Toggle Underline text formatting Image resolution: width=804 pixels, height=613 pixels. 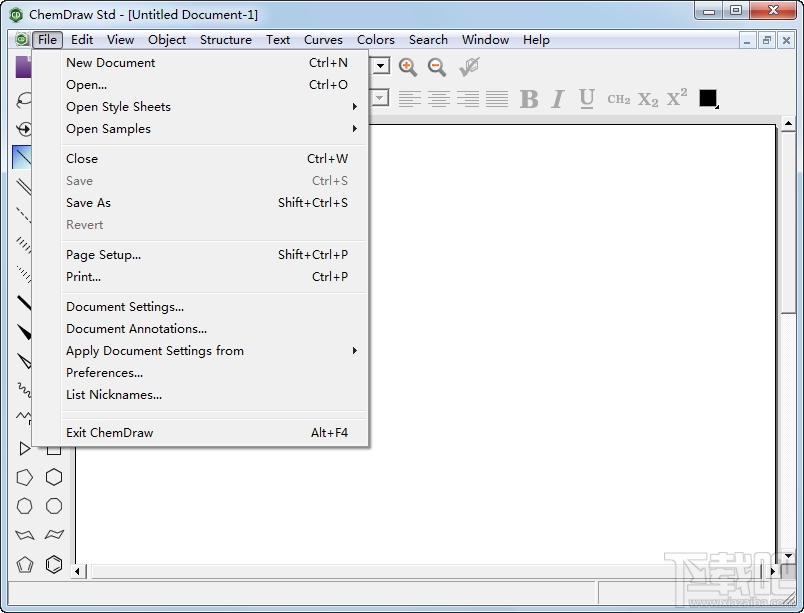coord(587,99)
